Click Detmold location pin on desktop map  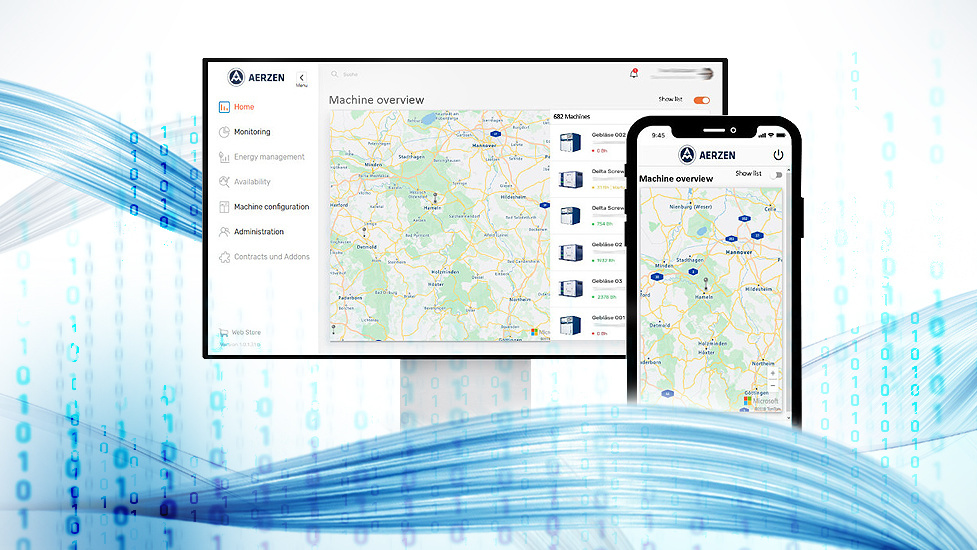[365, 233]
